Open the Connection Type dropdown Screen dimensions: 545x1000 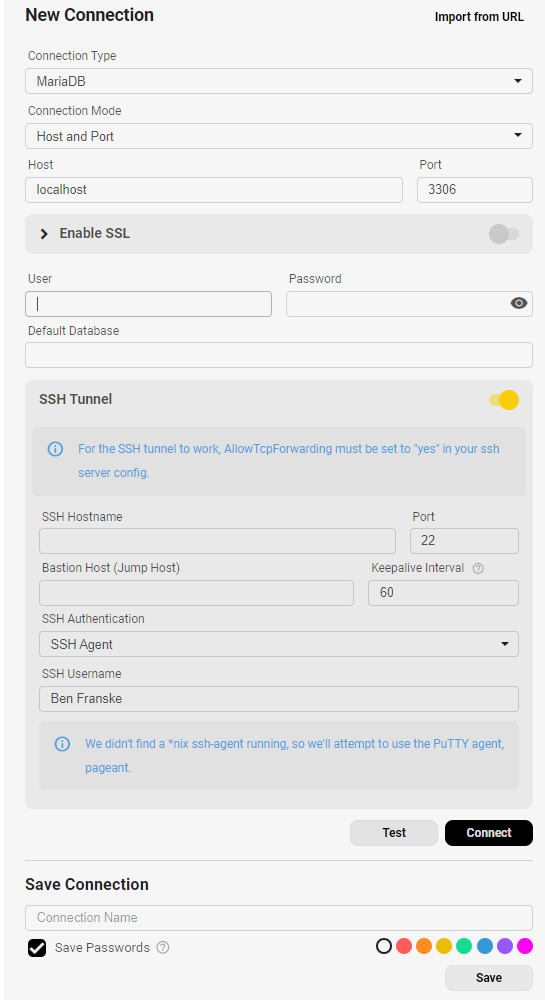click(279, 81)
